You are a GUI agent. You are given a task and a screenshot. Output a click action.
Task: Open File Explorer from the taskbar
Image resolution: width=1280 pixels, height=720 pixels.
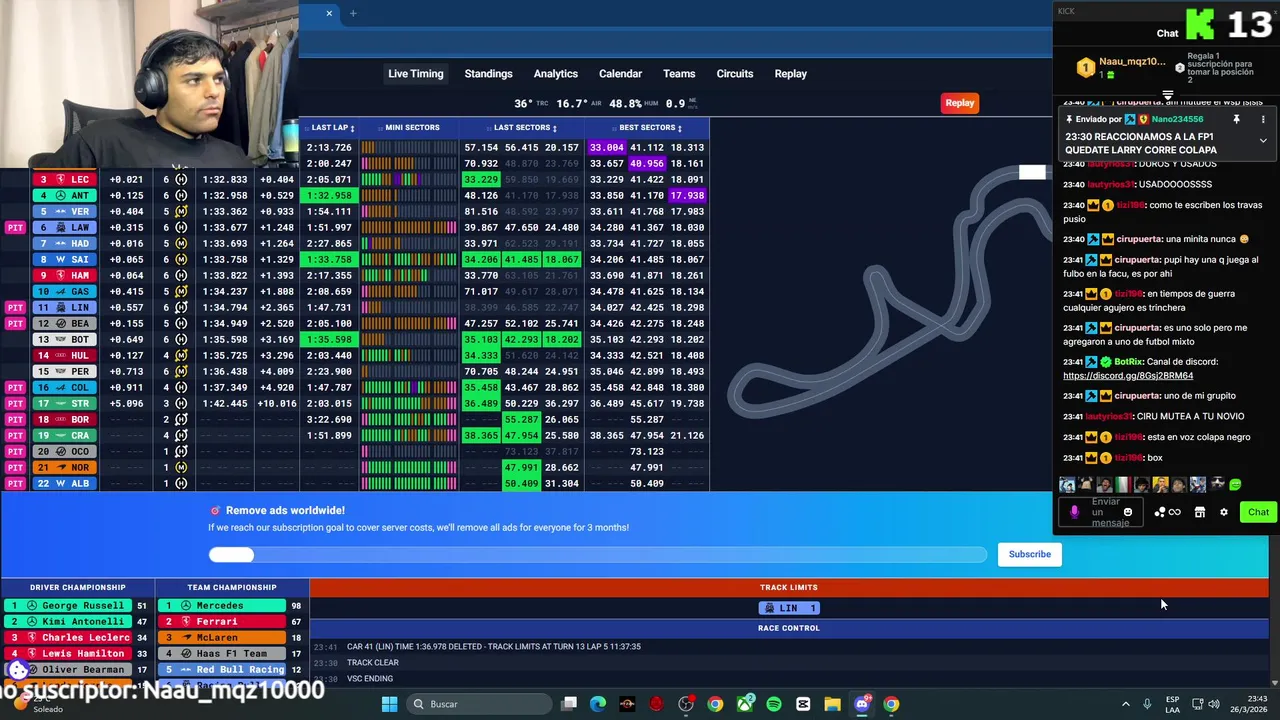(832, 704)
